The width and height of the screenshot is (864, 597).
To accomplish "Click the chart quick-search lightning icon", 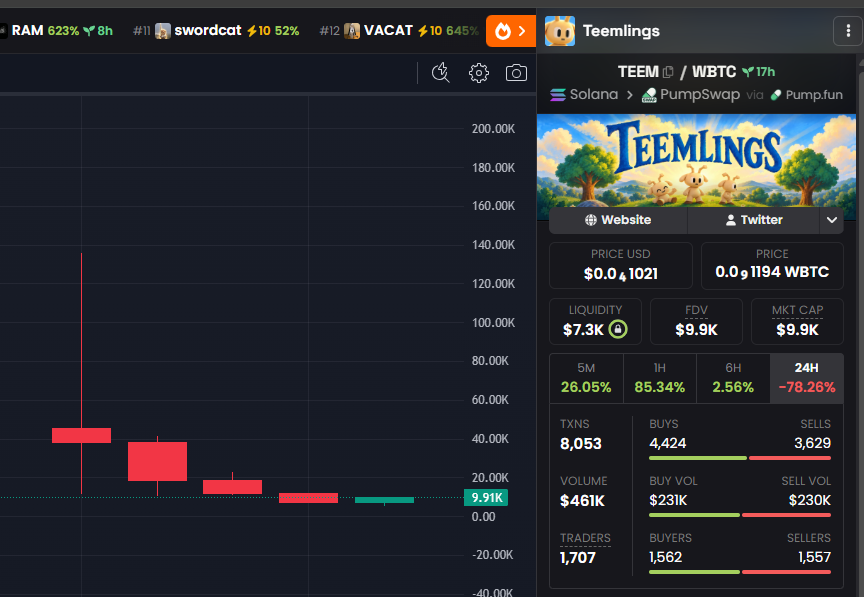I will point(441,73).
